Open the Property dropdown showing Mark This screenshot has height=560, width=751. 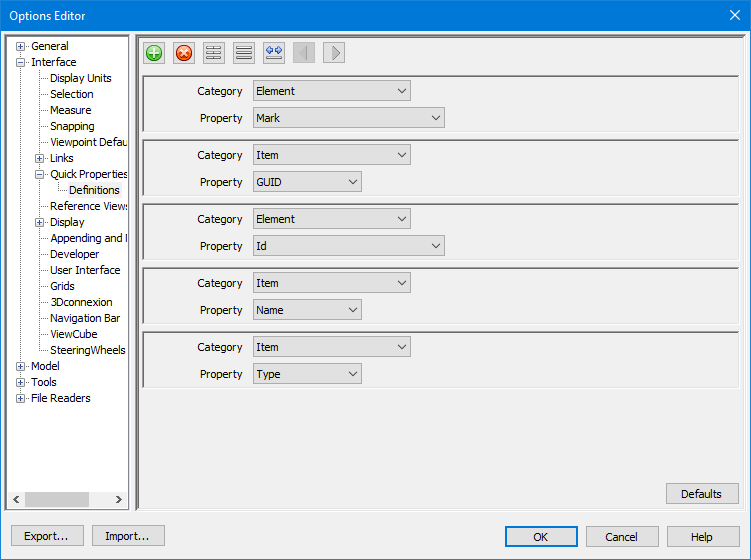348,118
